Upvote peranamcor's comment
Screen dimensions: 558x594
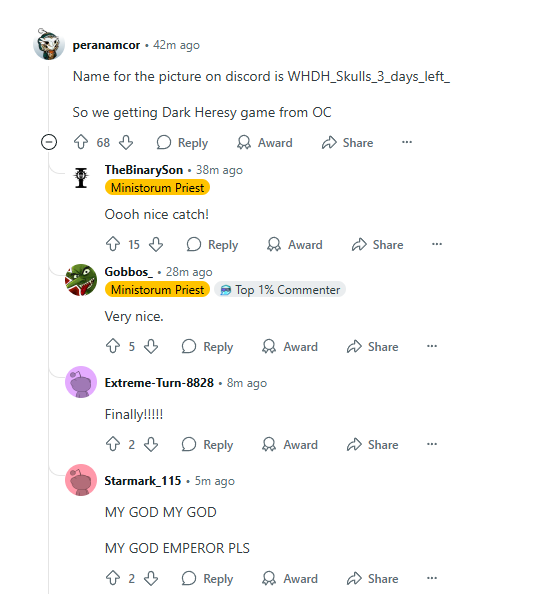[x=81, y=142]
